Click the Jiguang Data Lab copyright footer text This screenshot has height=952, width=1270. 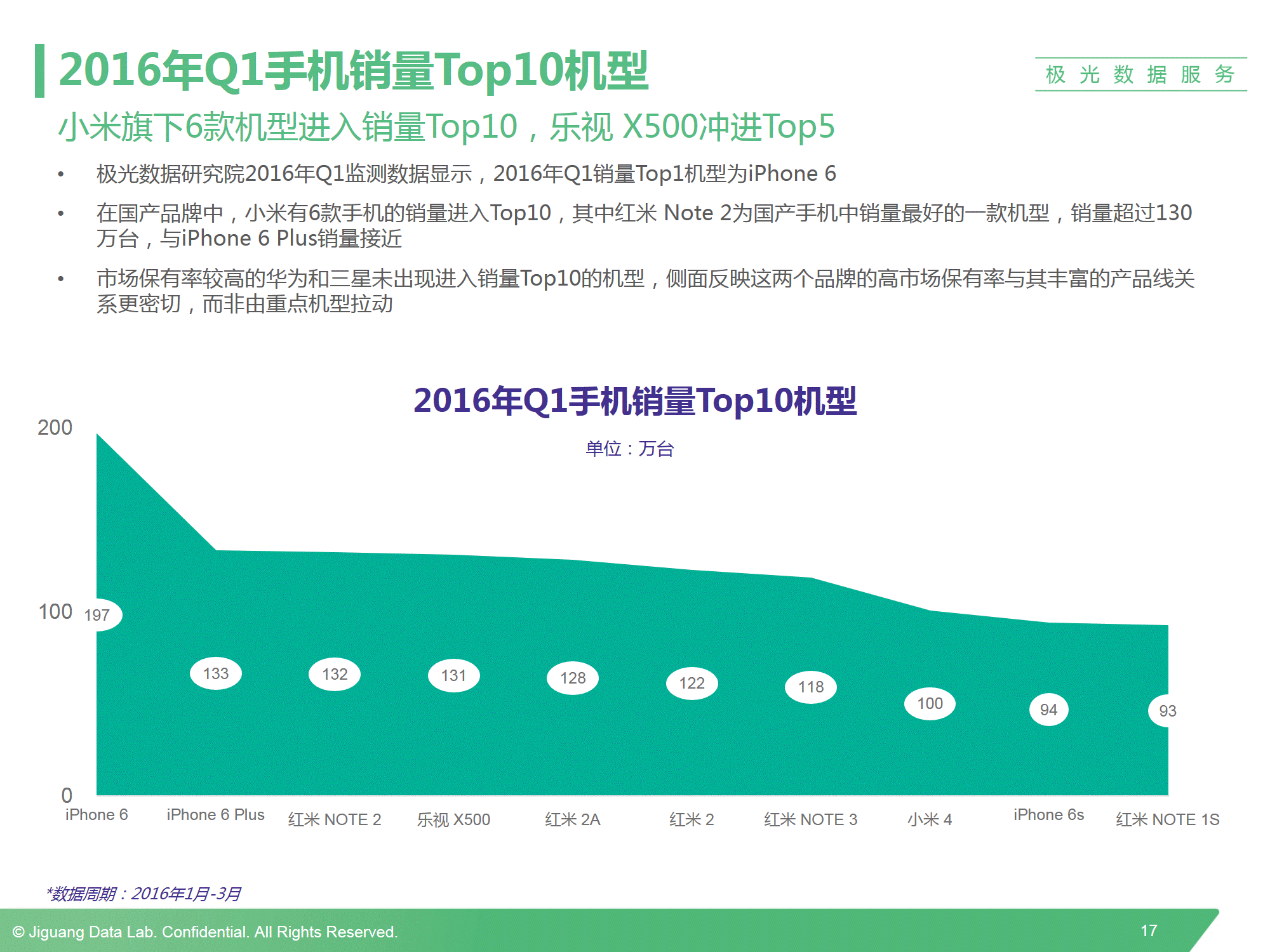(x=204, y=932)
